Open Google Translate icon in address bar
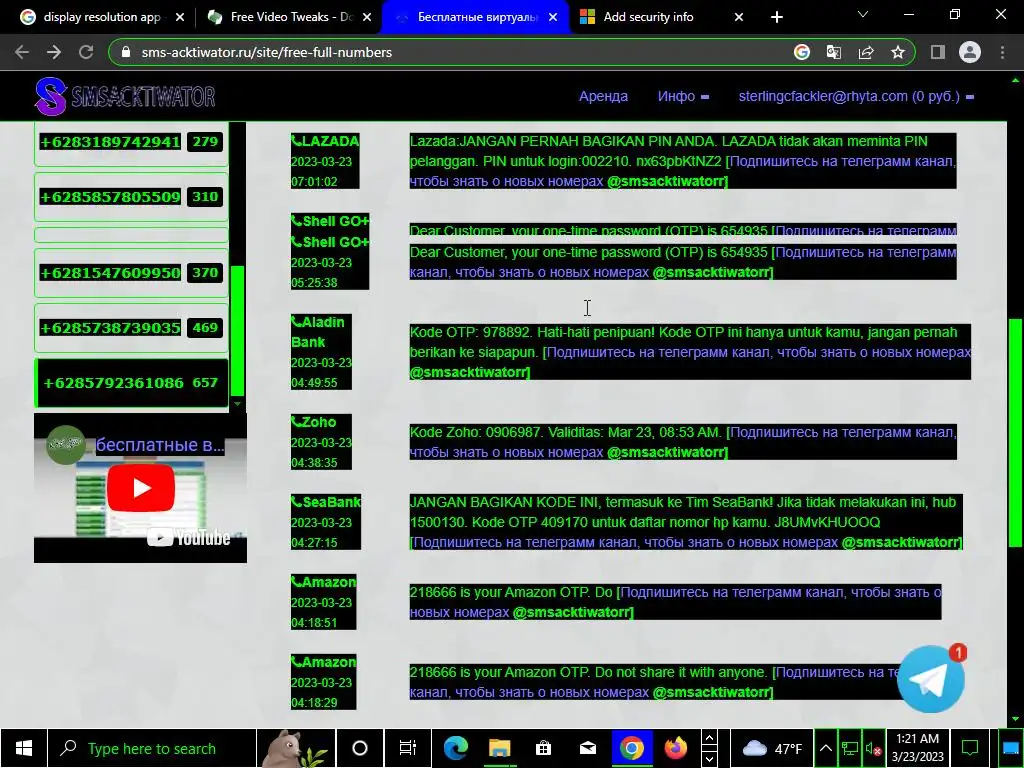The width and height of the screenshot is (1024, 768). pos(834,52)
